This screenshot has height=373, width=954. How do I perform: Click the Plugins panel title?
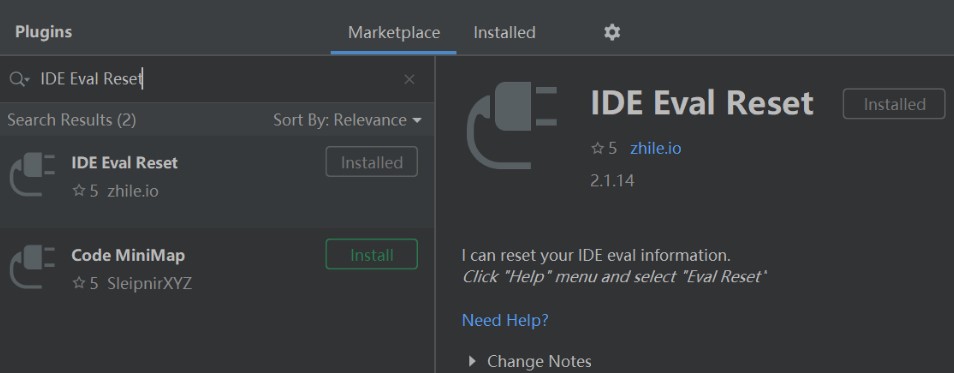[43, 32]
